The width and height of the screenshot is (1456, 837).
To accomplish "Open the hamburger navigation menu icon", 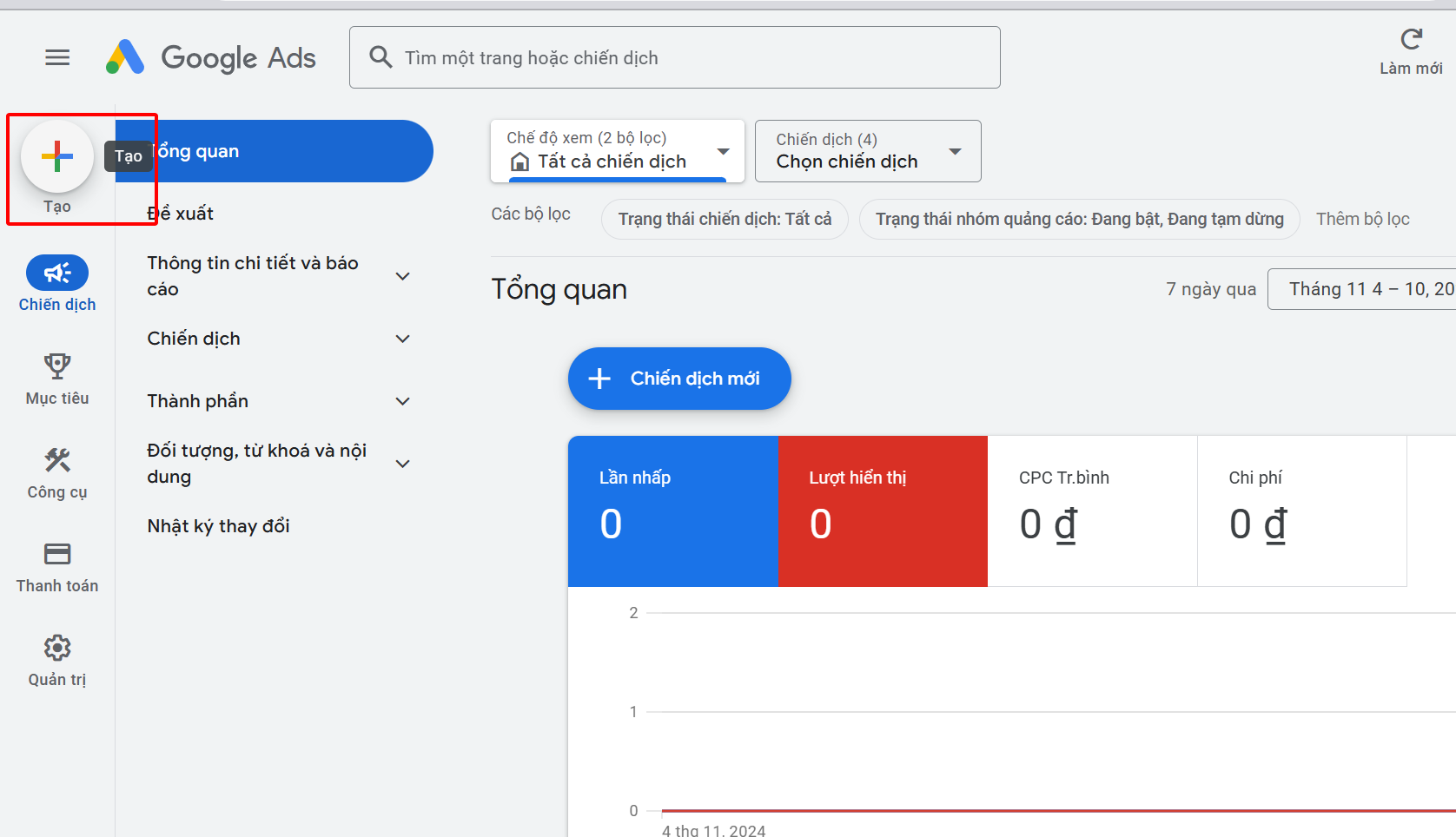I will click(x=57, y=57).
